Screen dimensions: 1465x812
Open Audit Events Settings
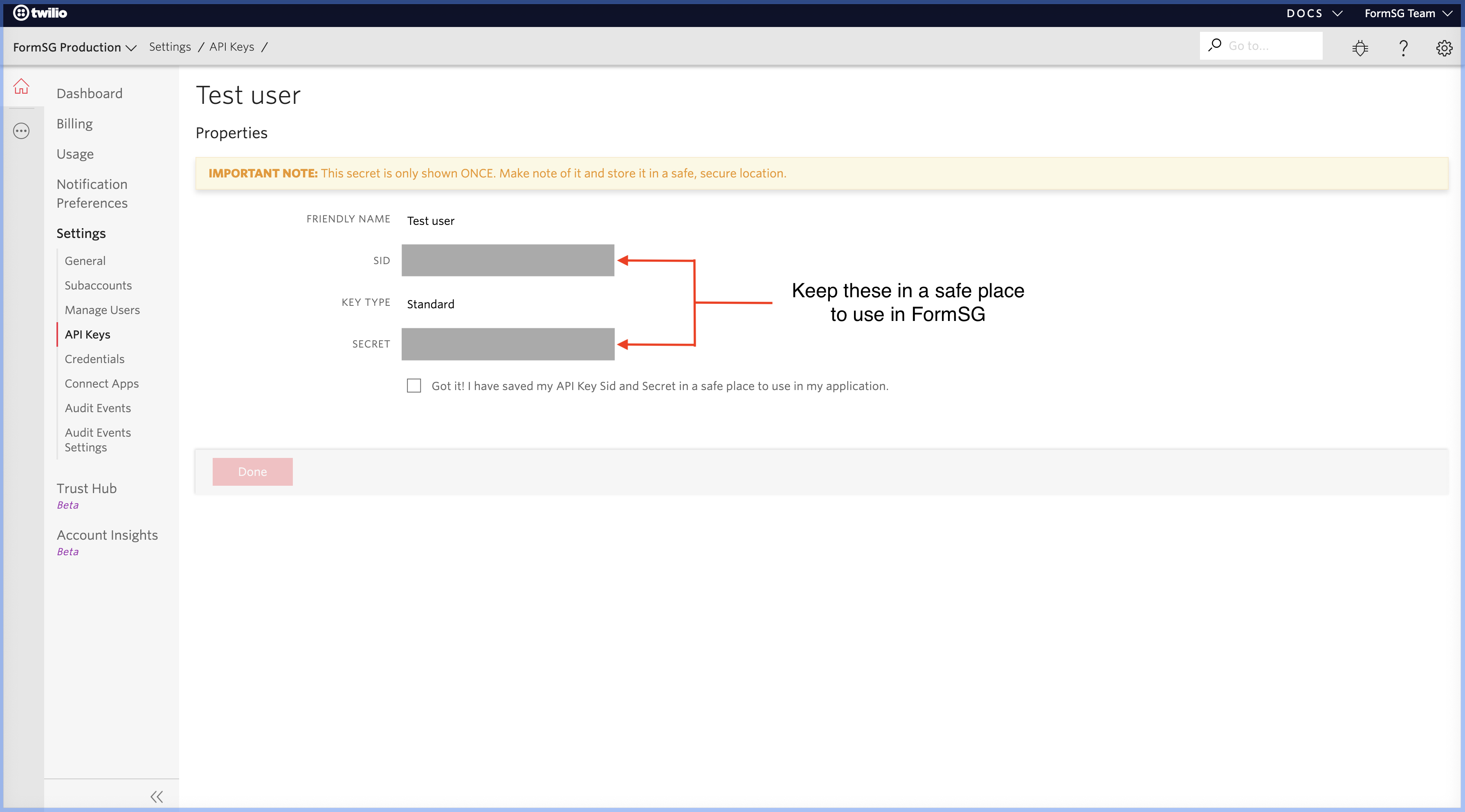pos(98,440)
